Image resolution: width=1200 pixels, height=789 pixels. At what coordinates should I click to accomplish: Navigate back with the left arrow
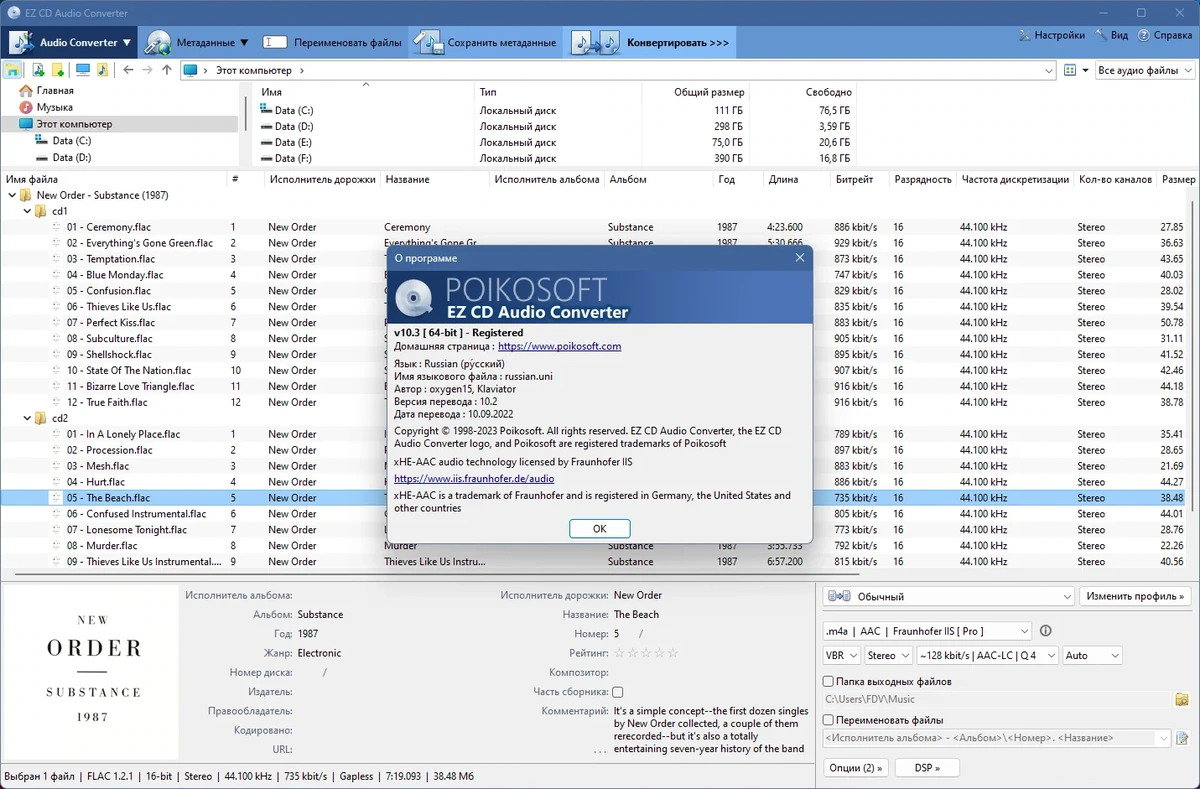coord(128,70)
